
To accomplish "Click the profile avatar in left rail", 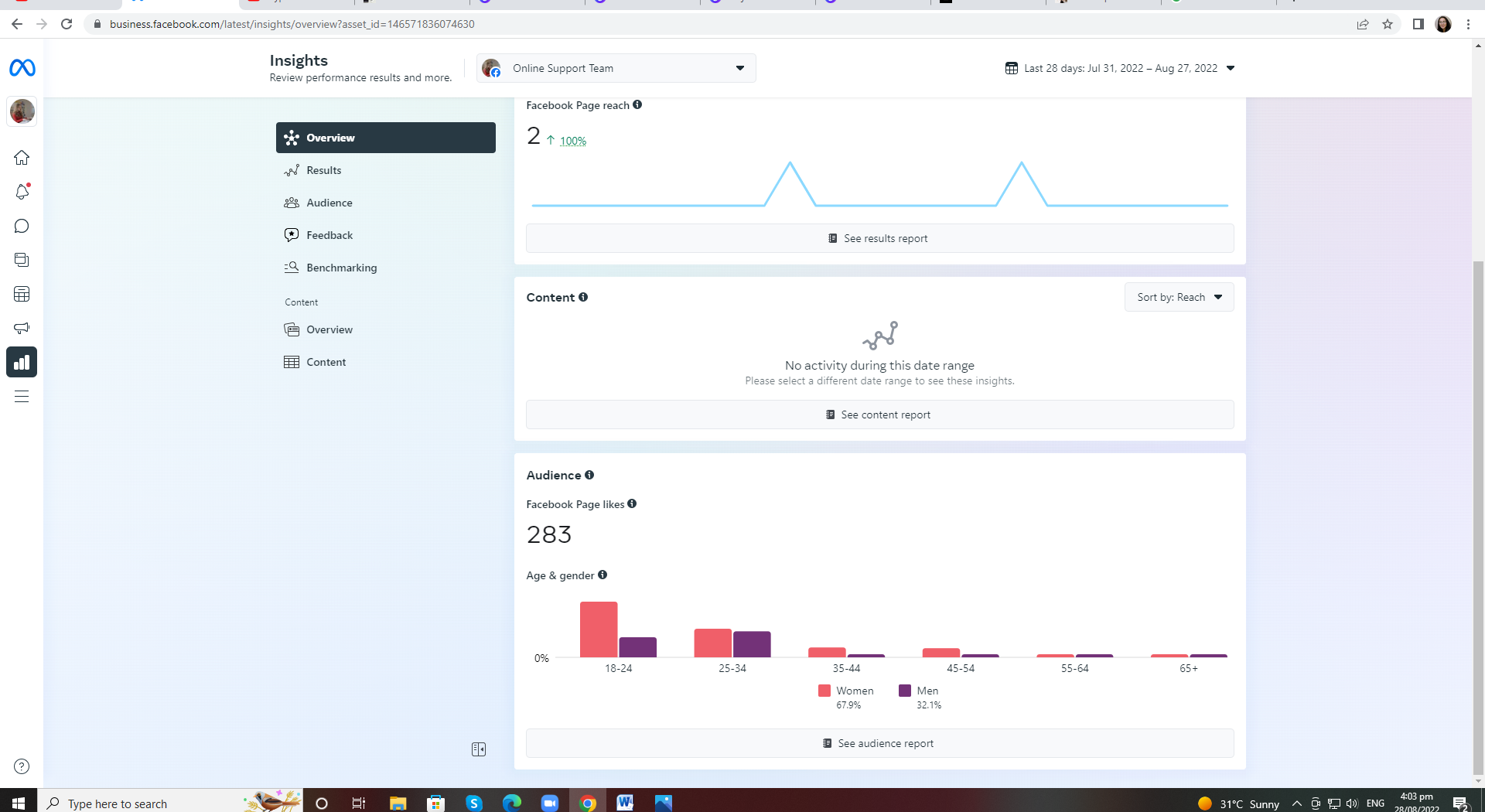I will click(22, 111).
